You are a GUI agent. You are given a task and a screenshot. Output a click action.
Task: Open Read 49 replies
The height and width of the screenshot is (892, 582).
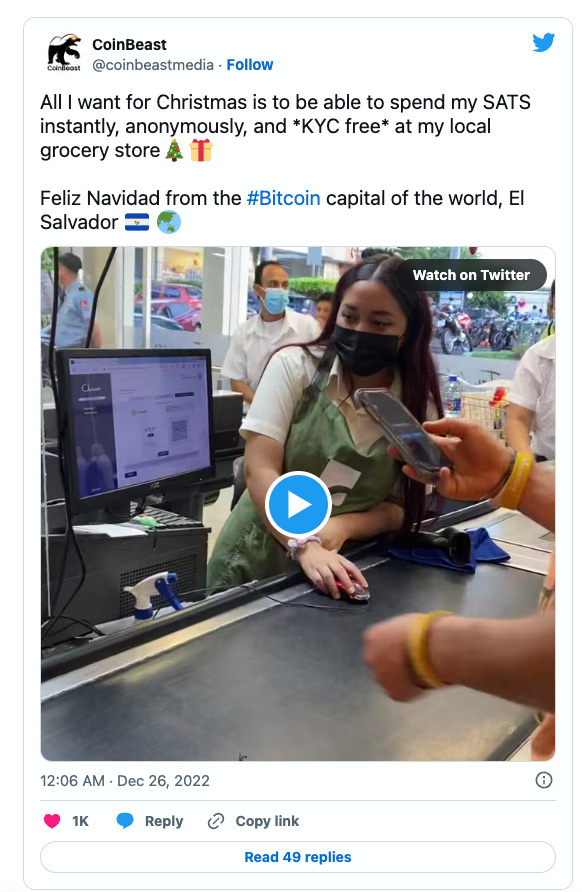point(298,857)
